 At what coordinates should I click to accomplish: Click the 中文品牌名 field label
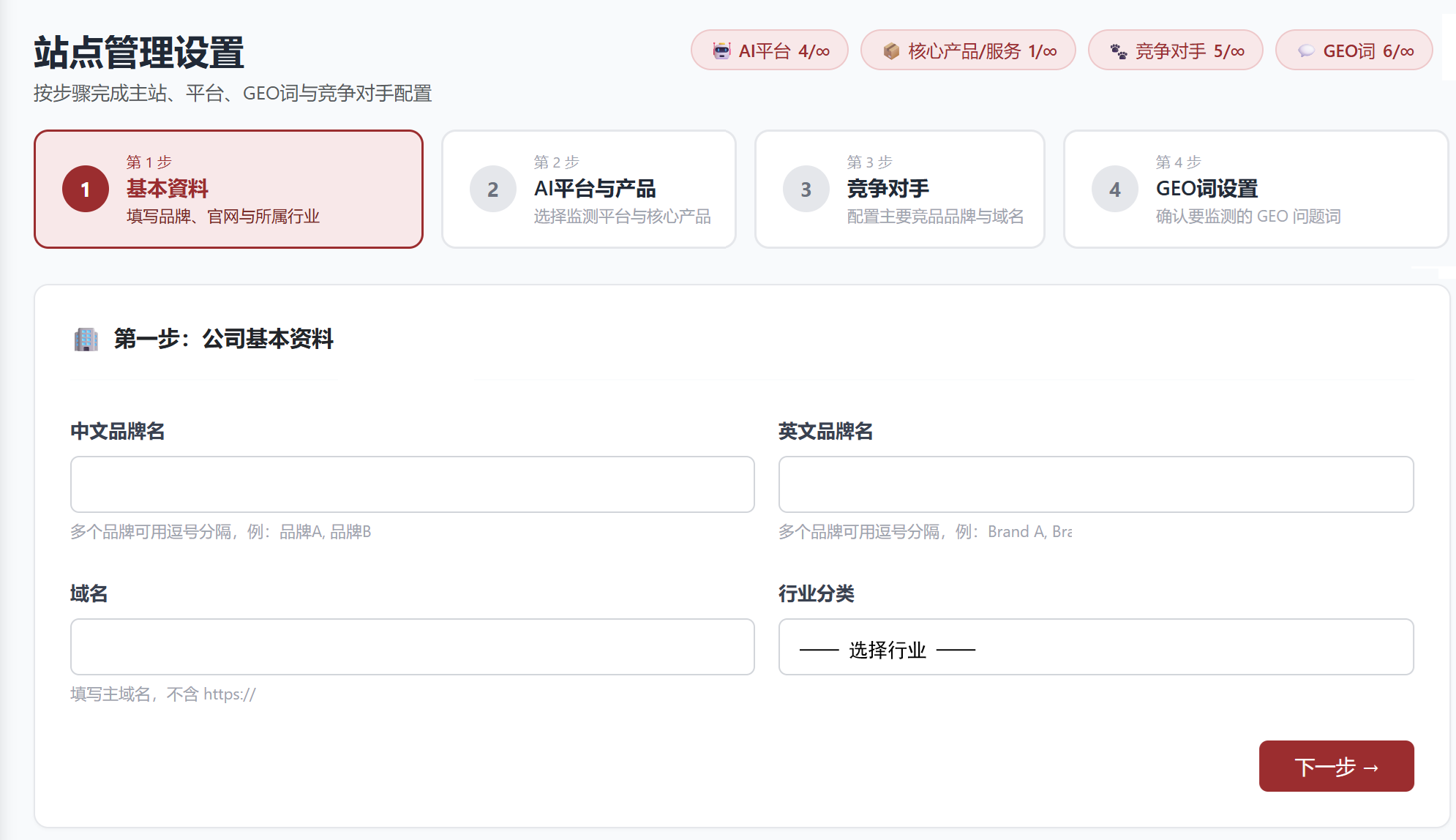coord(118,431)
